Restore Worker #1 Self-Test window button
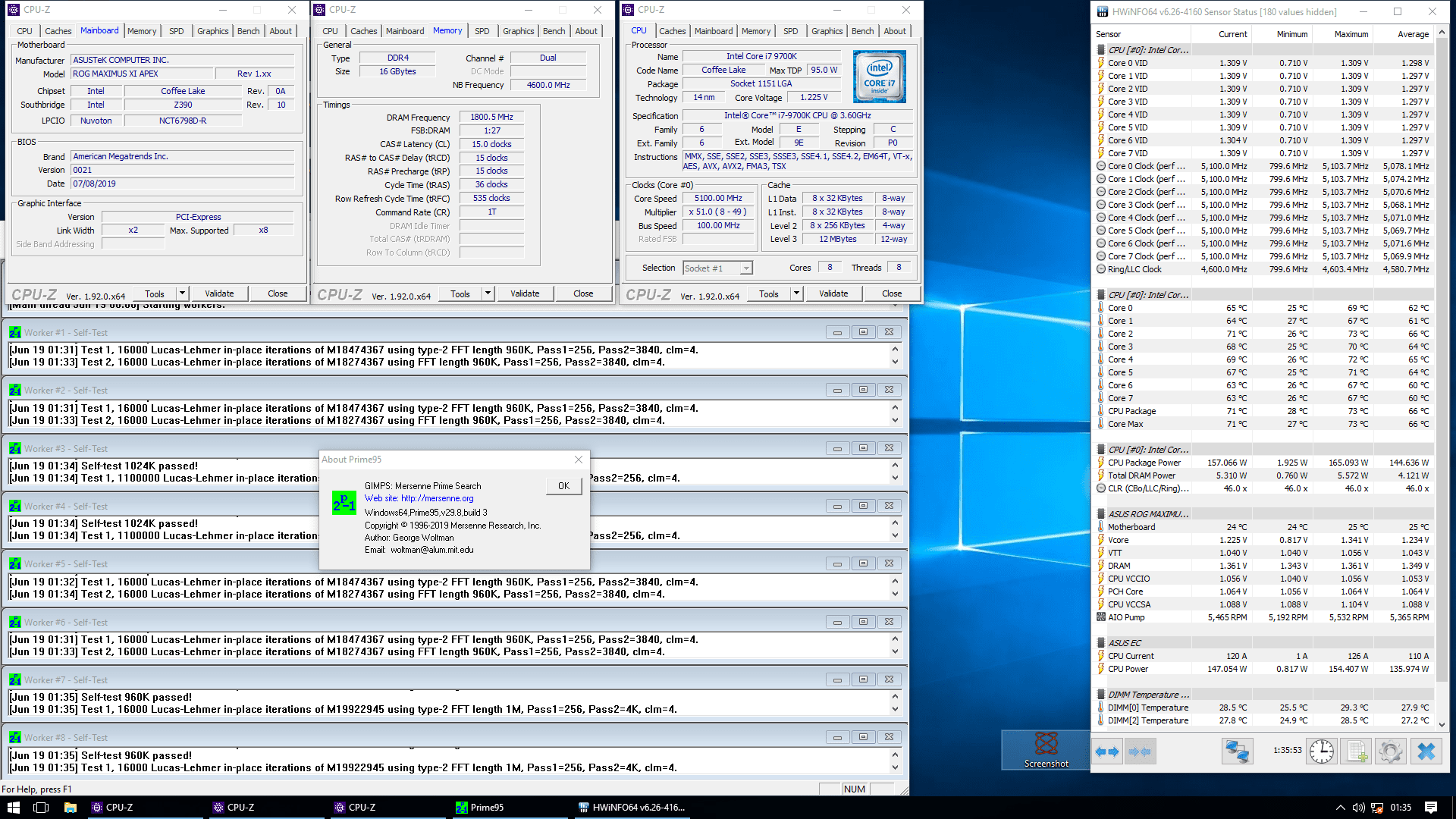This screenshot has width=1456, height=819. pos(863,332)
